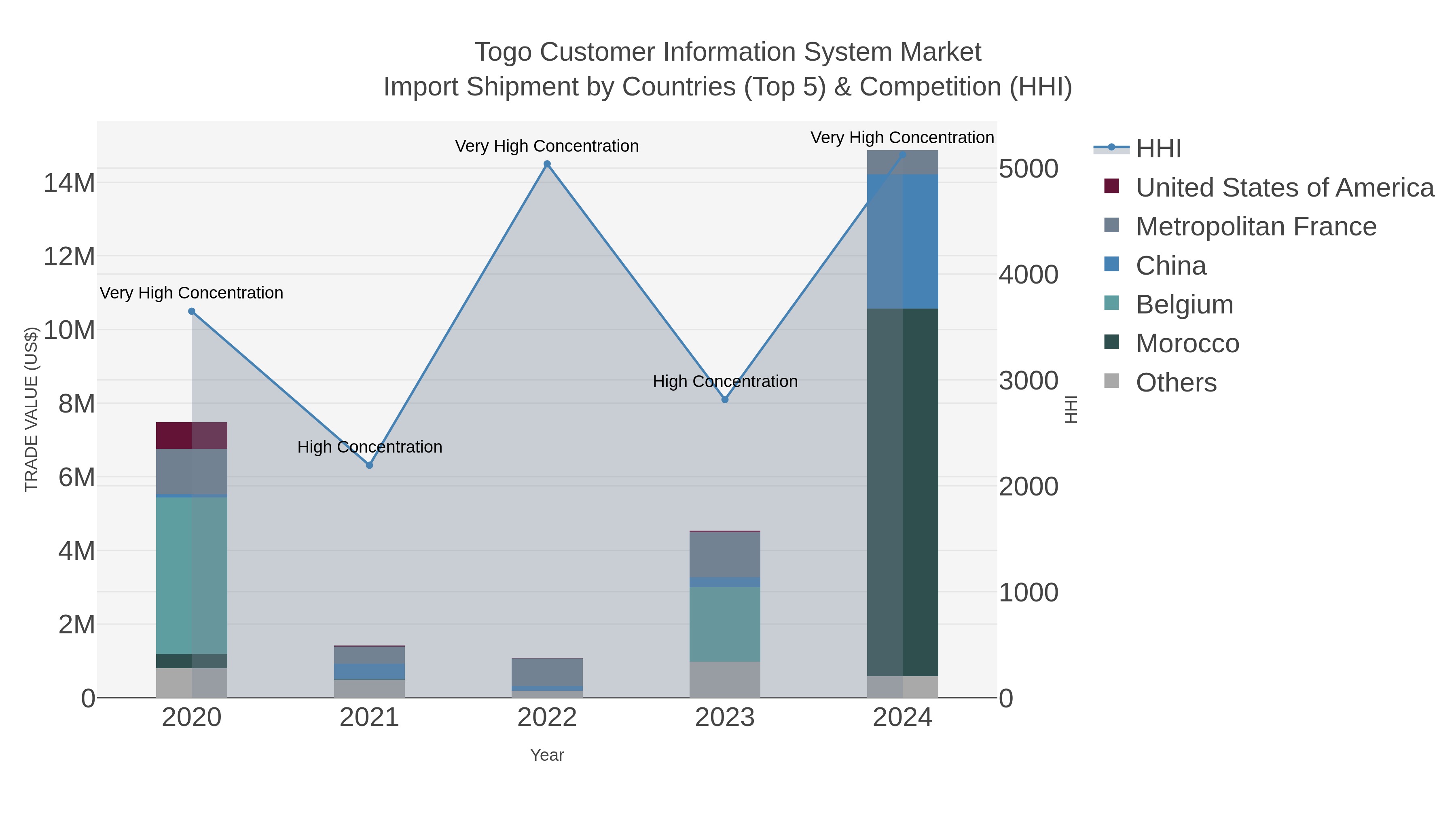Screen dimensions: 1456x819
Task: Click the 2021 x-axis label
Action: [x=370, y=718]
